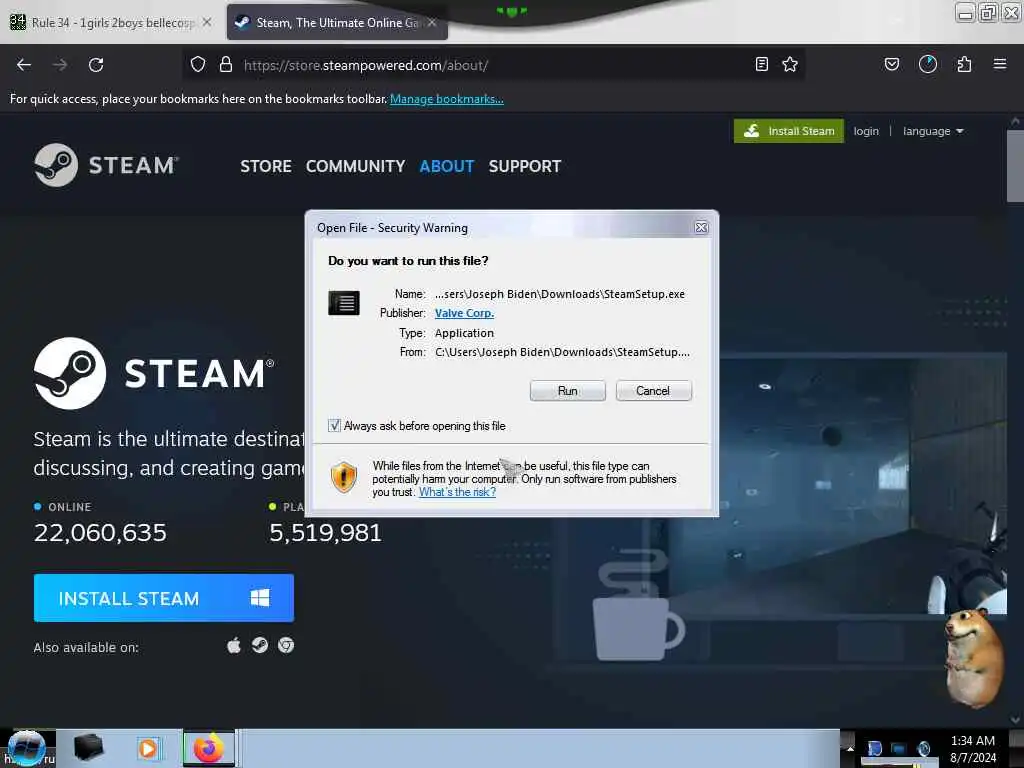Open the Extensions puzzle icon
This screenshot has height=768, width=1024.
click(964, 64)
